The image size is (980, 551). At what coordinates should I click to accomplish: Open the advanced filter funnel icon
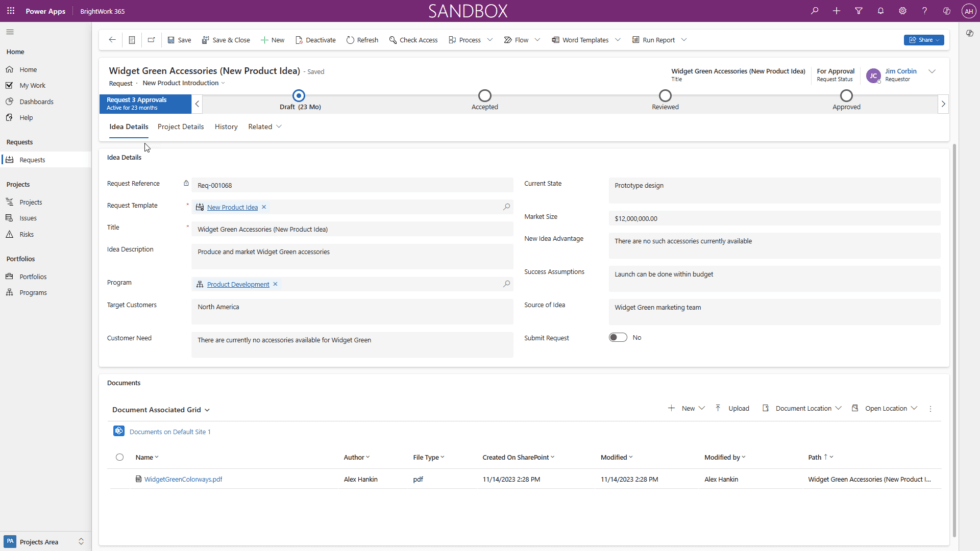pos(858,11)
